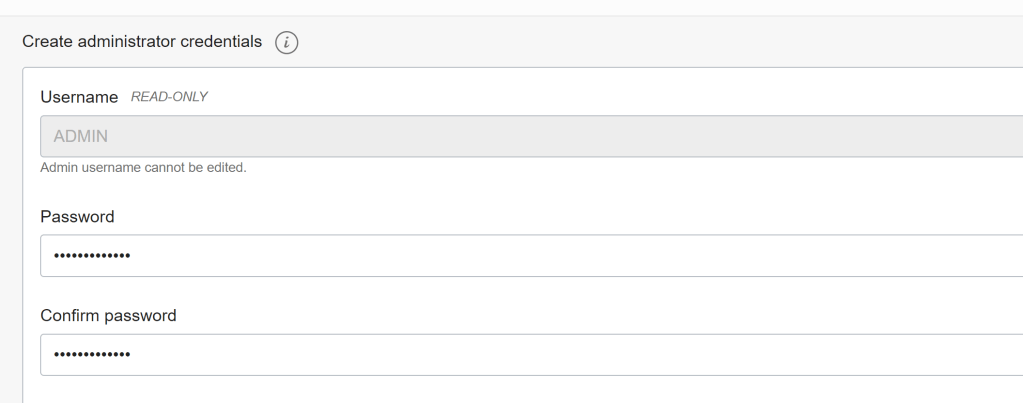Click the blank strip above the credentials heading

tap(500, 8)
